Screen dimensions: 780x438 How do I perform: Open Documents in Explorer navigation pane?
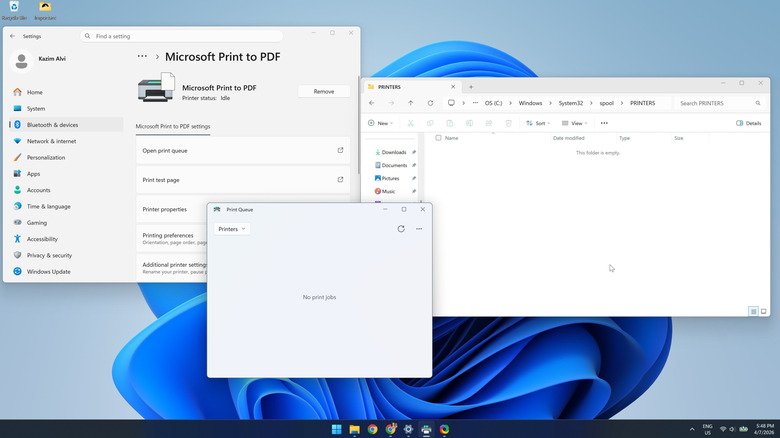[x=391, y=165]
